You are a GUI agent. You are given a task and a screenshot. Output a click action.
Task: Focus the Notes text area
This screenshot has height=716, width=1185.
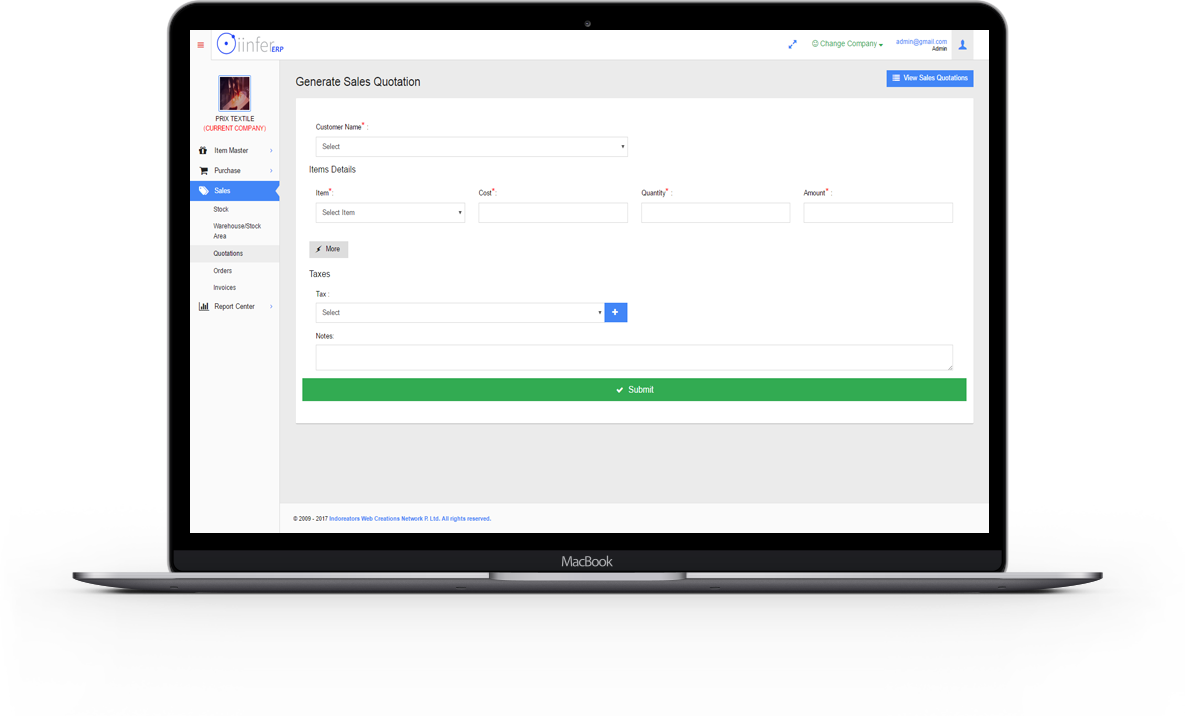634,357
